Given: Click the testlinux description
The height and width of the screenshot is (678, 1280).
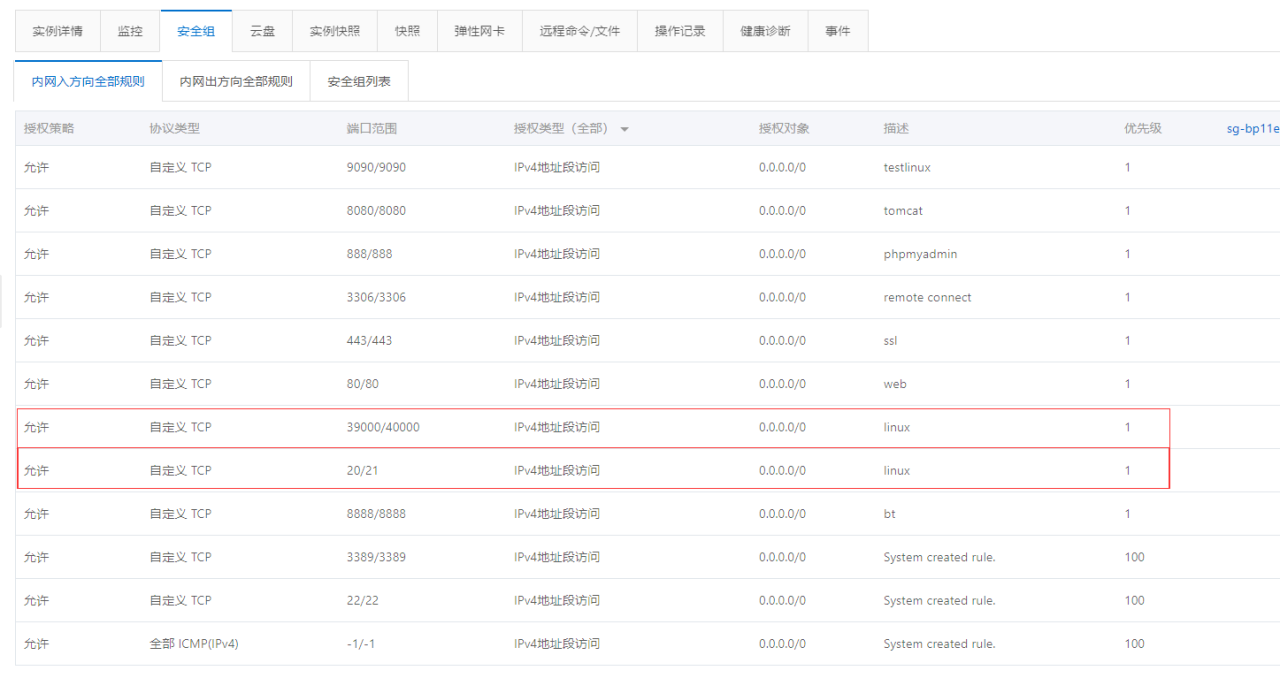Looking at the screenshot, I should (x=907, y=167).
